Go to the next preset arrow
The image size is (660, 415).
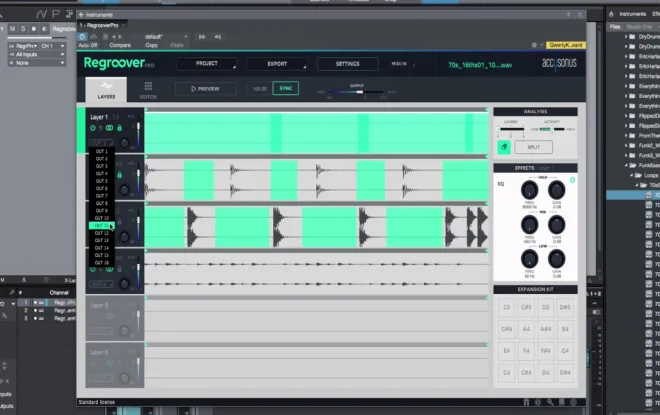[x=120, y=37]
